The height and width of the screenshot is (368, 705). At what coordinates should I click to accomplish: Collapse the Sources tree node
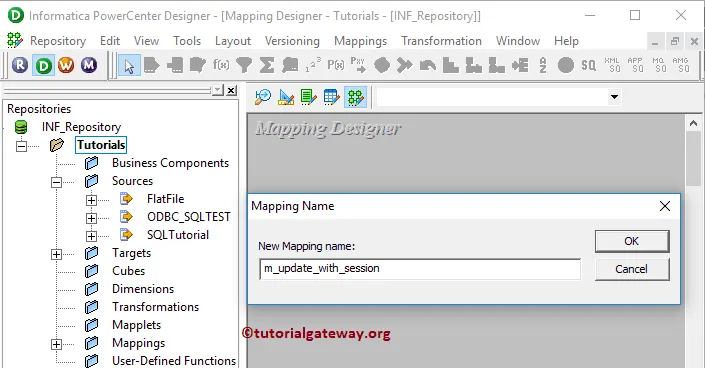56,182
